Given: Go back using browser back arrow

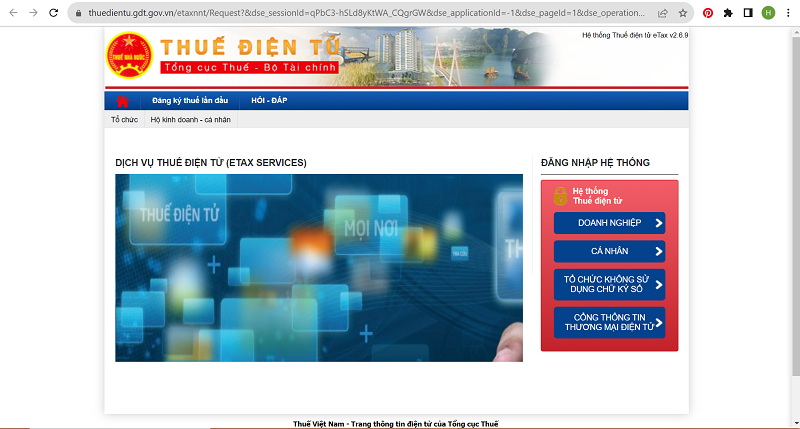Looking at the screenshot, I should pyautogui.click(x=13, y=13).
